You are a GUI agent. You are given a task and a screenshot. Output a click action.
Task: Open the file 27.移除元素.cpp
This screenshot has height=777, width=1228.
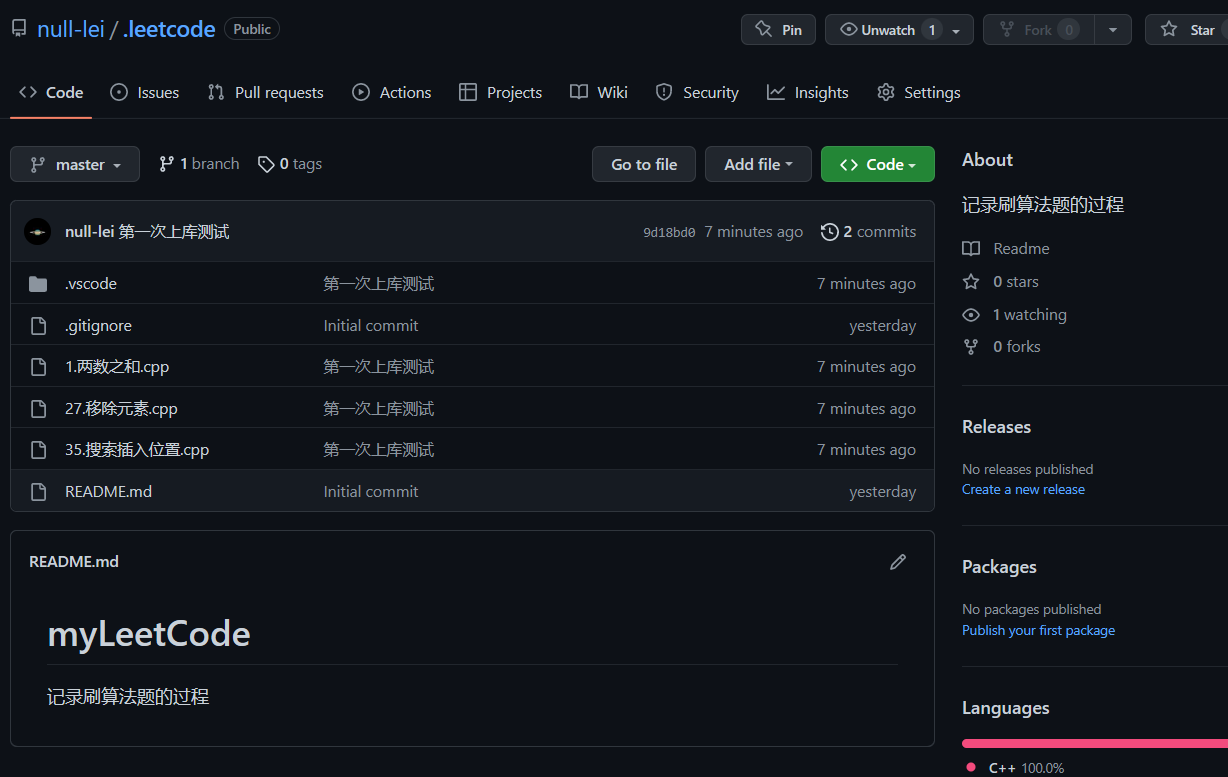click(x=121, y=409)
